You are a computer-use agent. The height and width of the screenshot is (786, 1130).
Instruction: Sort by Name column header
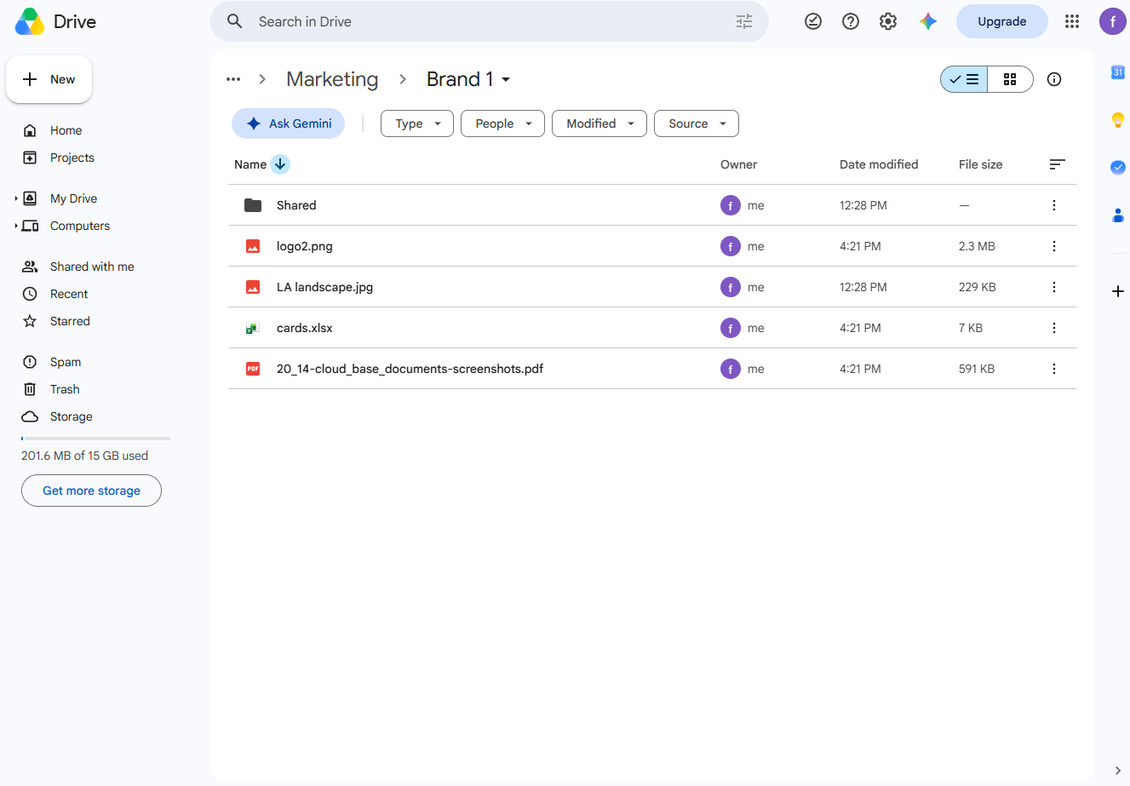[250, 164]
